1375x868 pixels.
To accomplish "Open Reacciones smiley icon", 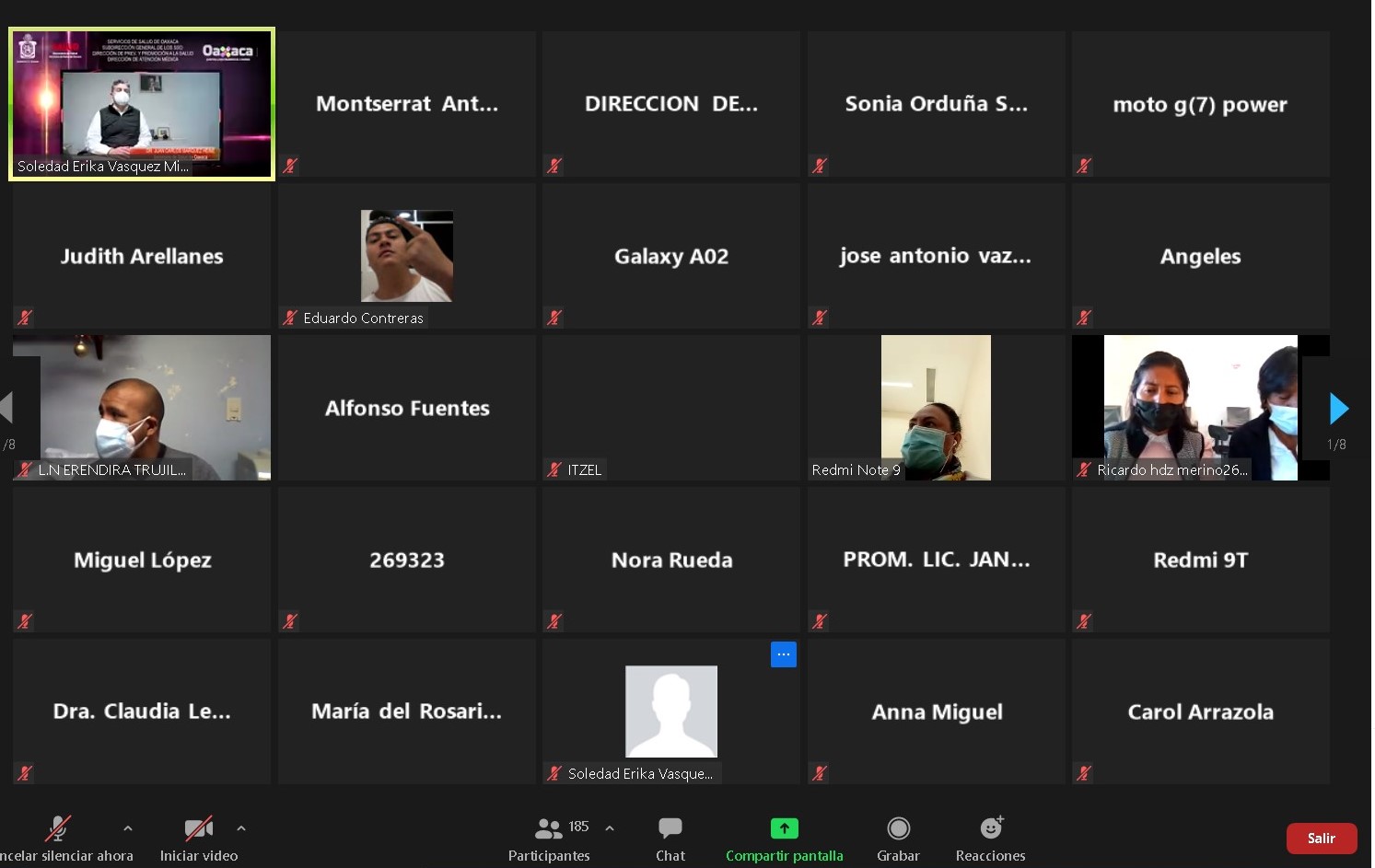I will click(991, 828).
